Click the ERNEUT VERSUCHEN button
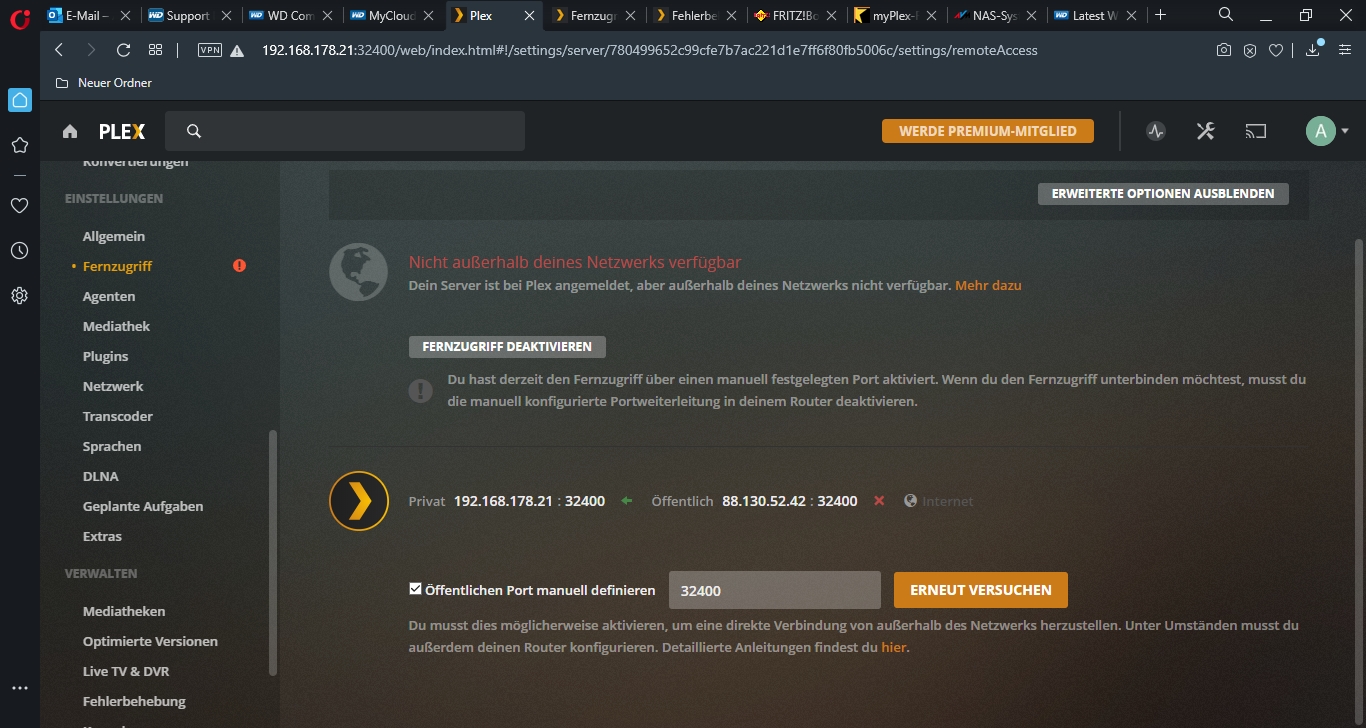 tap(981, 590)
